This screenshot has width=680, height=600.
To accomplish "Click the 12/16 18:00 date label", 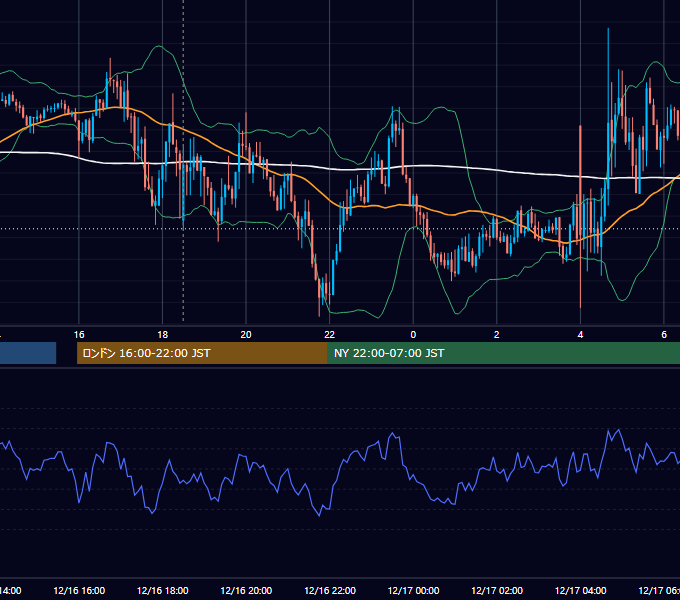I will coord(163,590).
